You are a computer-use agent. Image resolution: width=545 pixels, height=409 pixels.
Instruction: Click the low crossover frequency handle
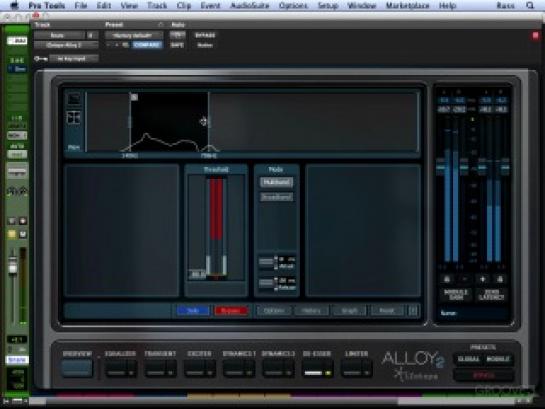130,122
